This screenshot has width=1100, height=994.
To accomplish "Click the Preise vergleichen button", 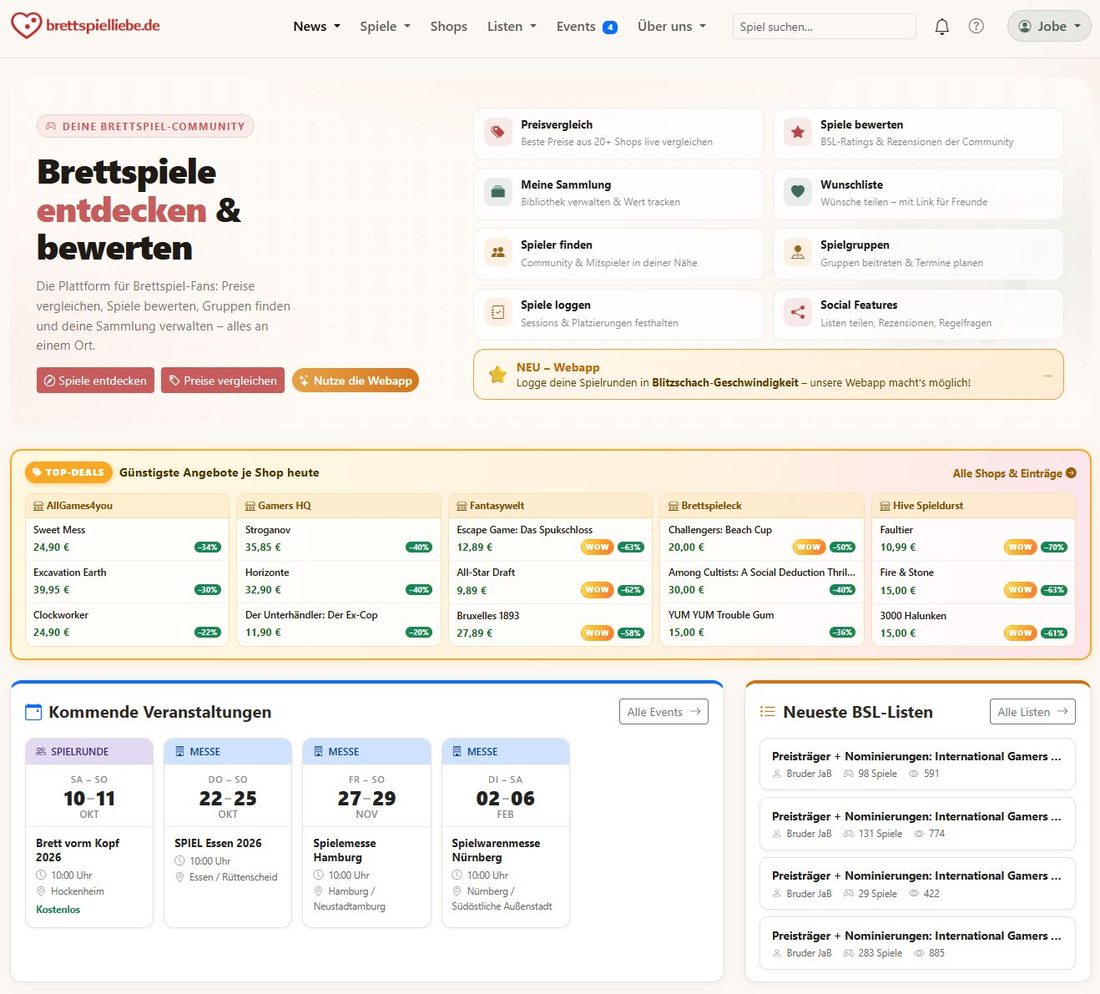I will pos(222,380).
